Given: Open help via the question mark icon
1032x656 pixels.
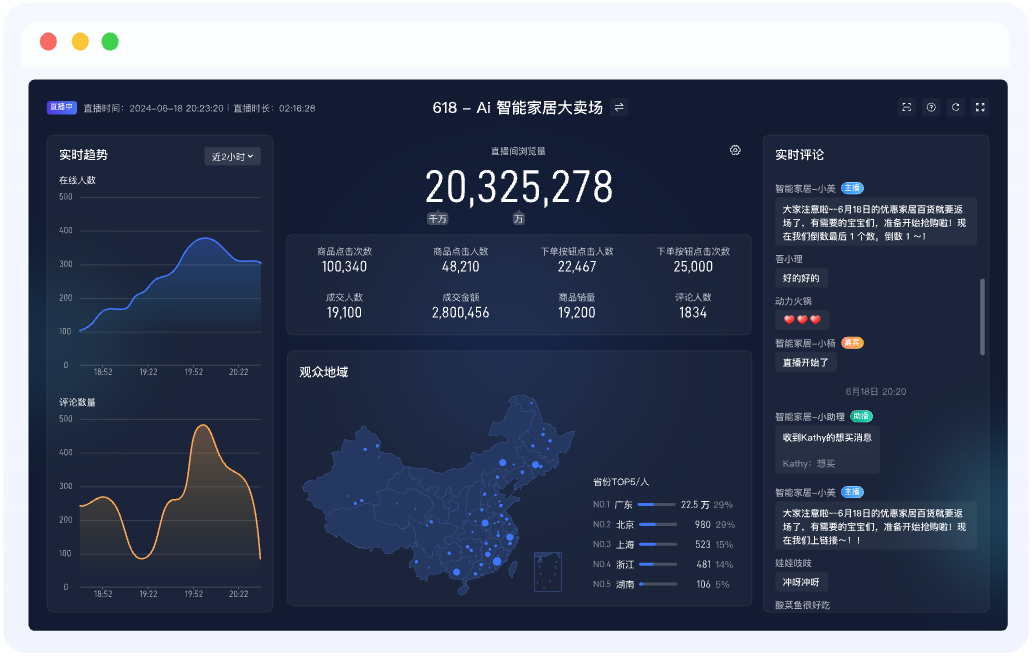Looking at the screenshot, I should (x=931, y=108).
